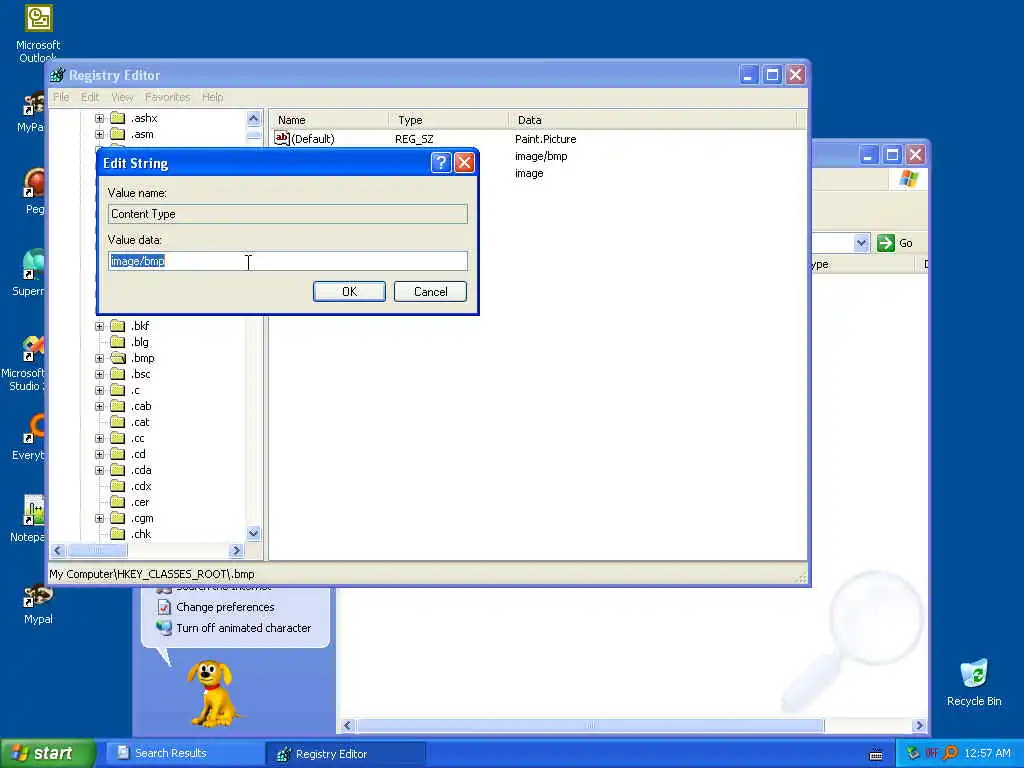Screen dimensions: 1024x768
Task: Select the .bsc folder icon
Action: click(x=118, y=374)
